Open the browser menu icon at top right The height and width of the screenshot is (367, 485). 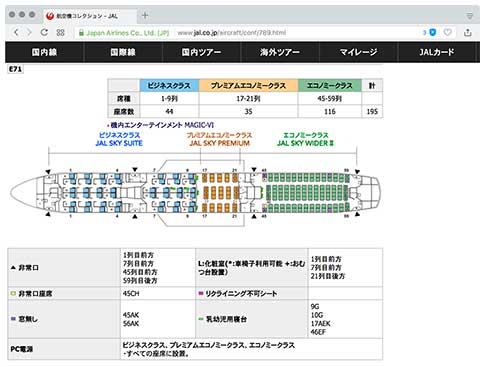point(469,16)
